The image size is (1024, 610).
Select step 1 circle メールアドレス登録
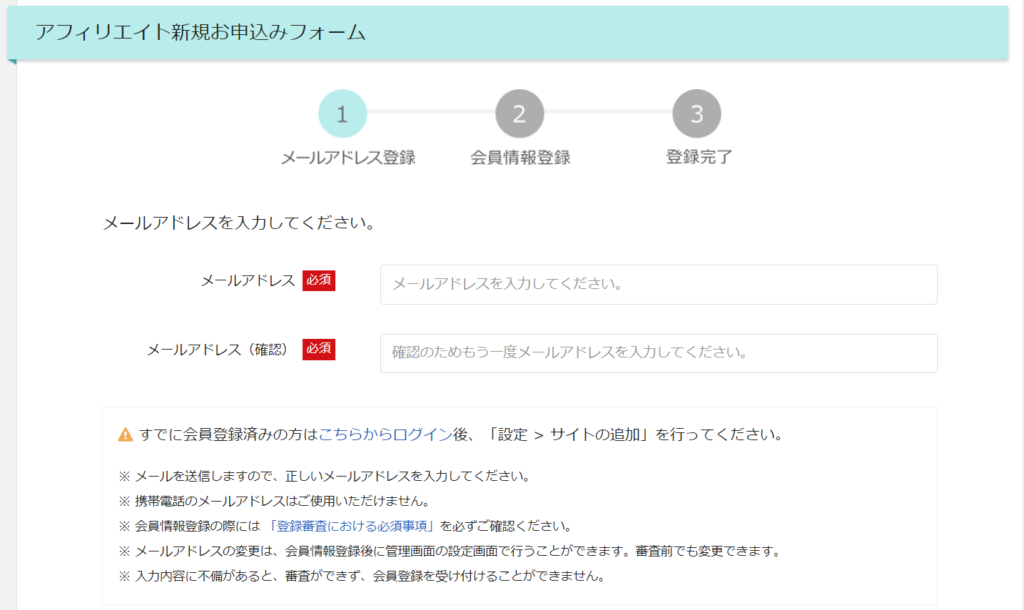click(x=342, y=114)
